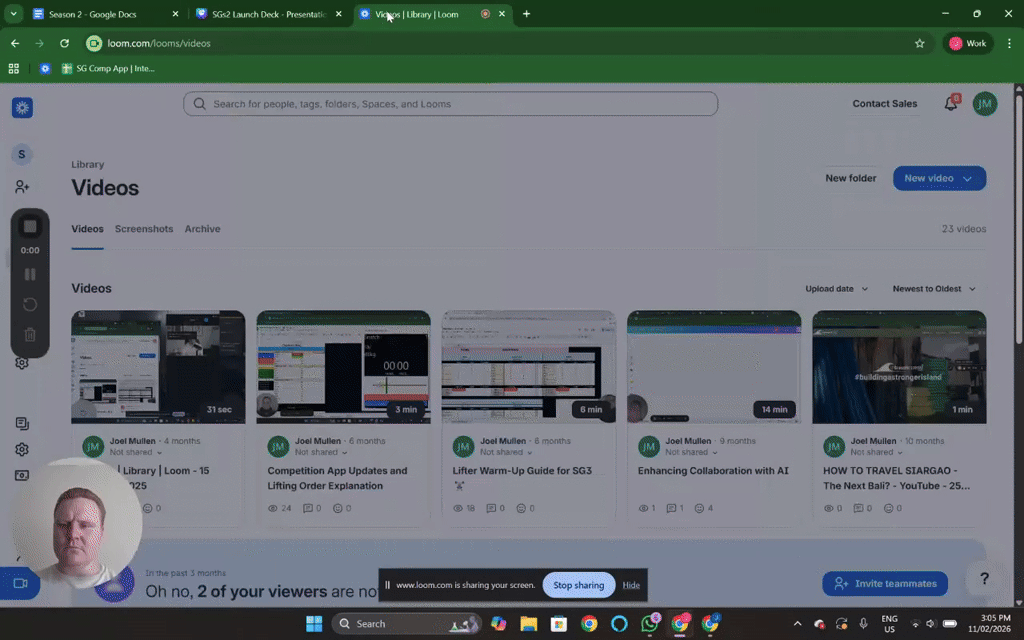Open the Upload date sort dropdown

coord(837,289)
